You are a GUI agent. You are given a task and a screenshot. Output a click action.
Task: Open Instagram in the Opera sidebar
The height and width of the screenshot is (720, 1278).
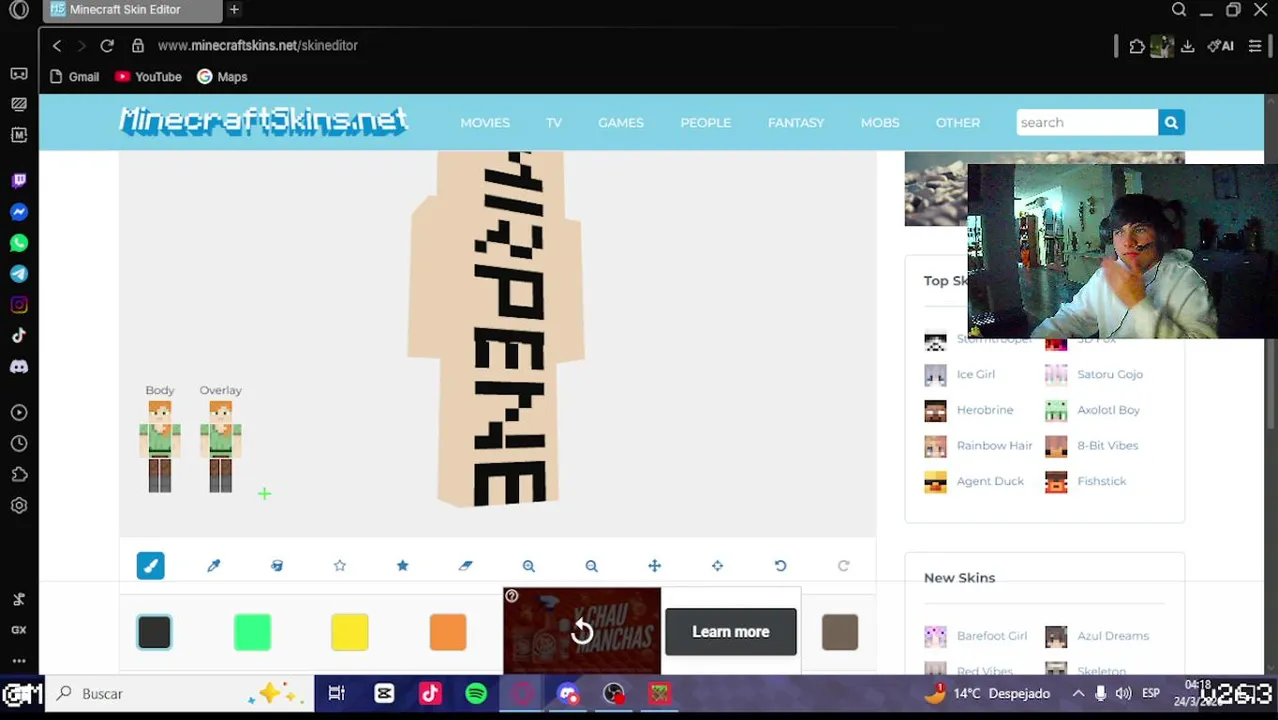[x=19, y=305]
